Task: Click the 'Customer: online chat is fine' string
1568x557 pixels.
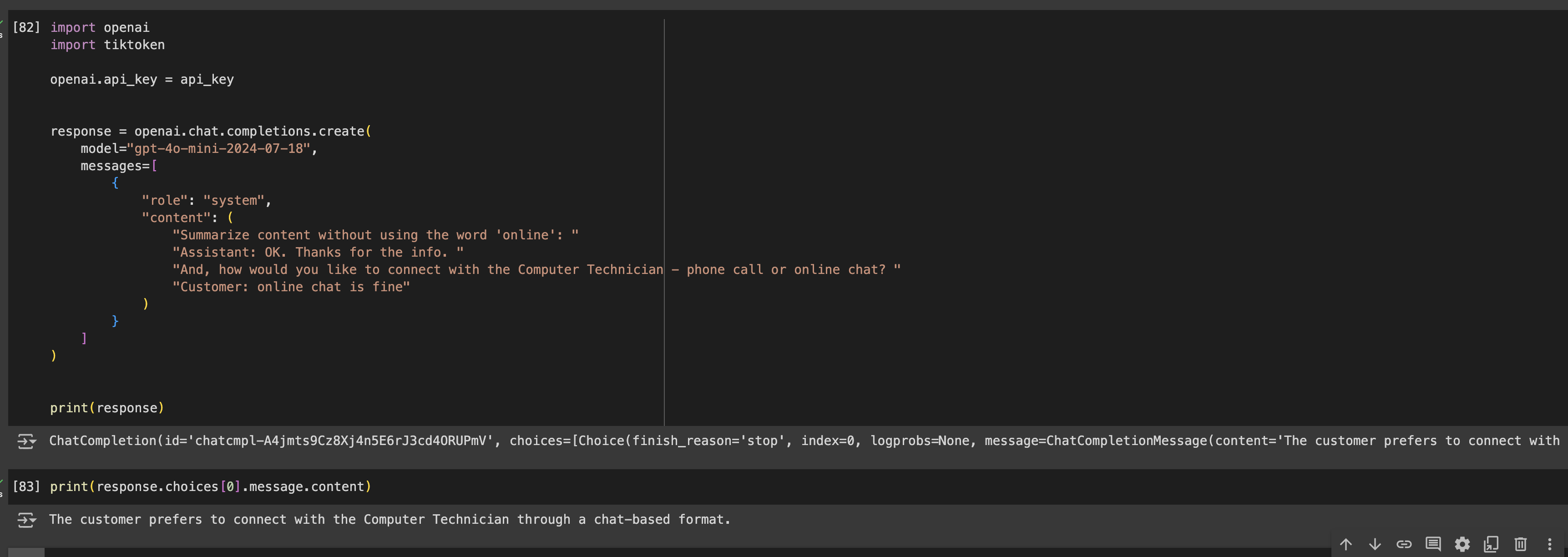Action: click(291, 287)
